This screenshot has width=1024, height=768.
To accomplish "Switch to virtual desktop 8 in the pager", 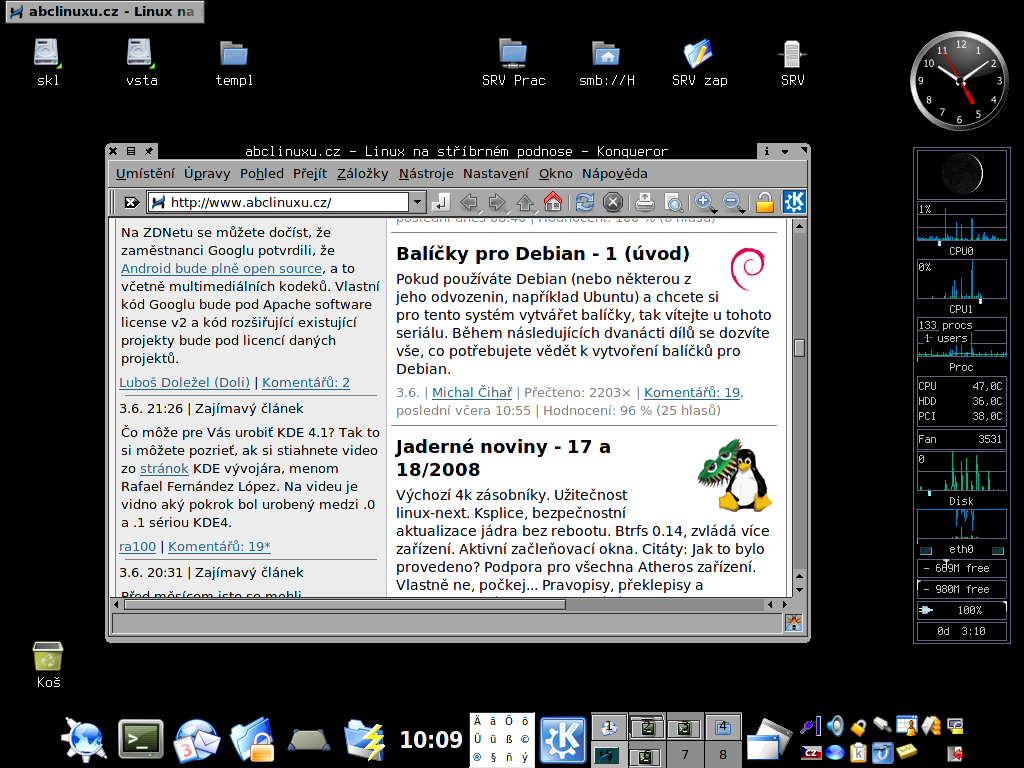I will pyautogui.click(x=723, y=754).
